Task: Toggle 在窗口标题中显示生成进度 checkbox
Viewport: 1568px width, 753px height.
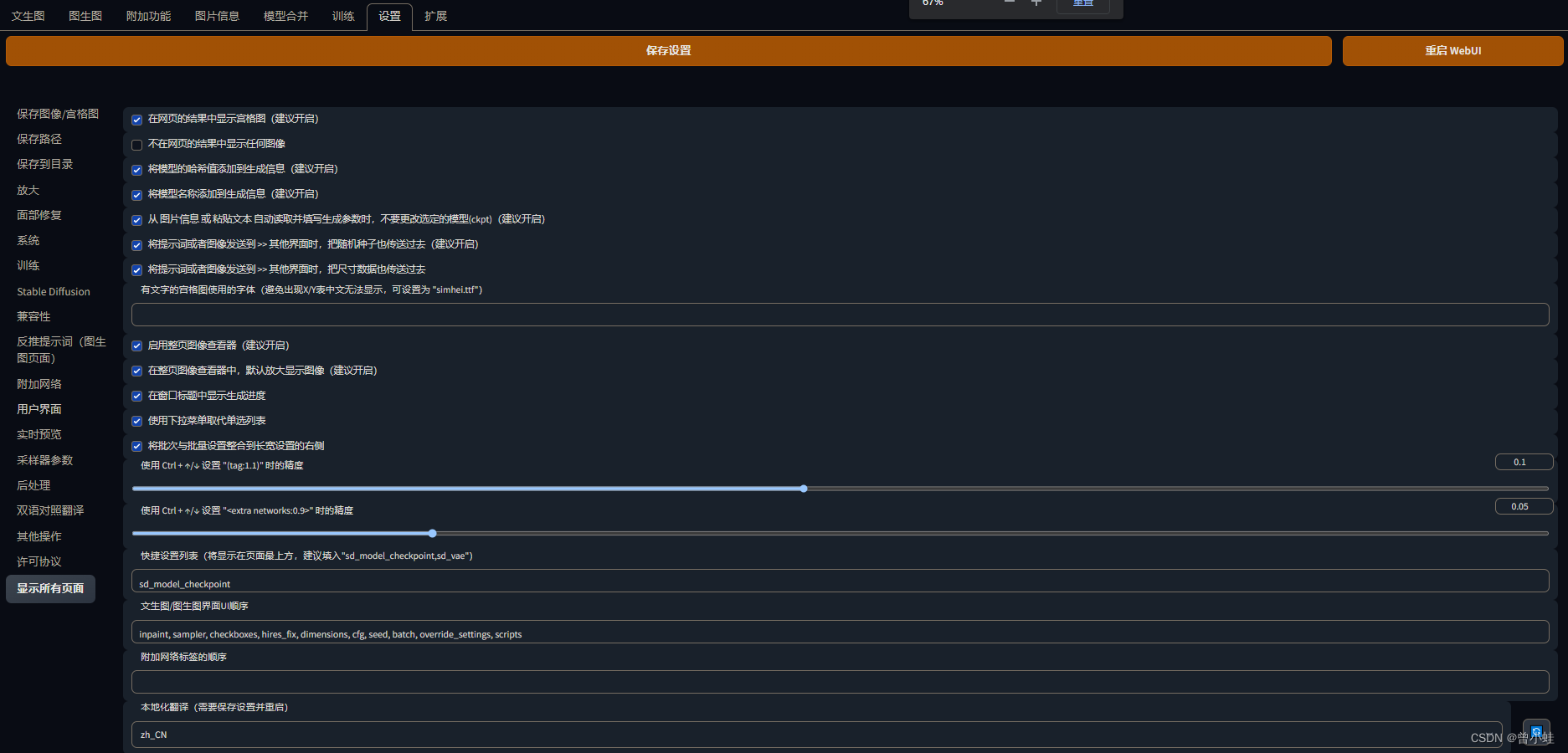Action: pos(137,396)
